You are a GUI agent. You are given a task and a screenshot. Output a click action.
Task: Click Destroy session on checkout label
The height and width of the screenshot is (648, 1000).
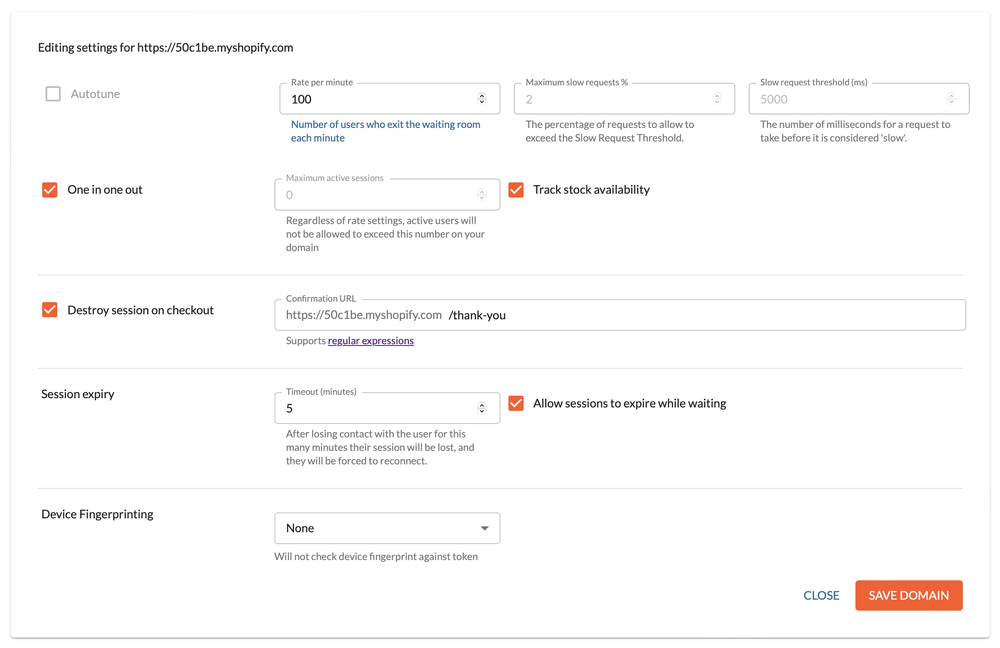[x=140, y=310]
